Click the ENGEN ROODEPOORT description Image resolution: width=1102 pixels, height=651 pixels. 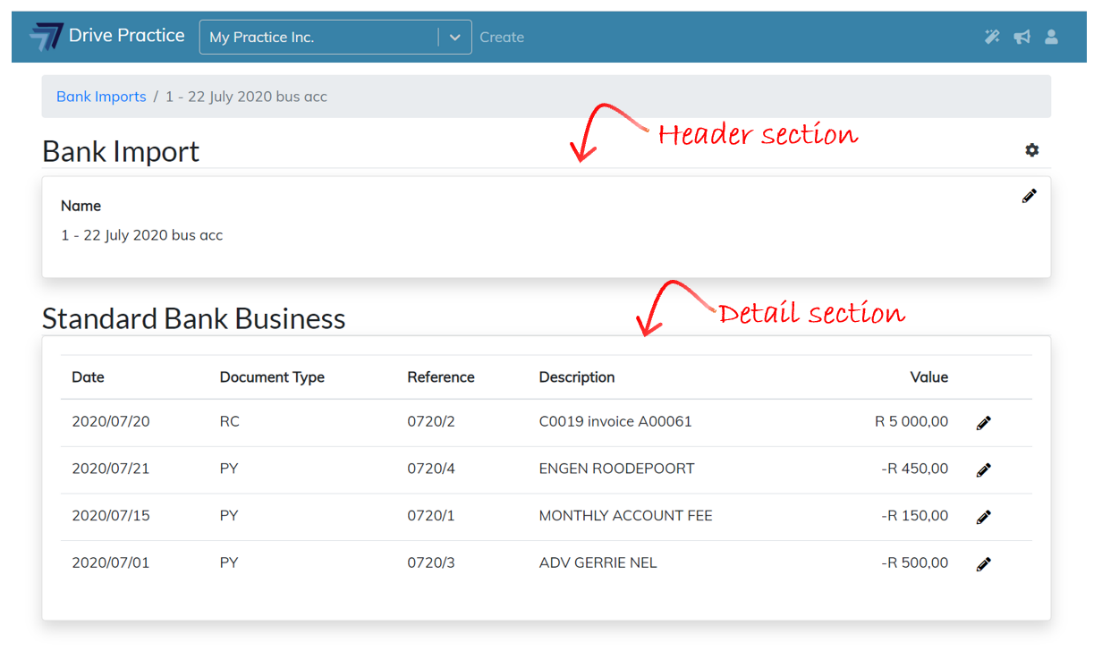click(616, 468)
